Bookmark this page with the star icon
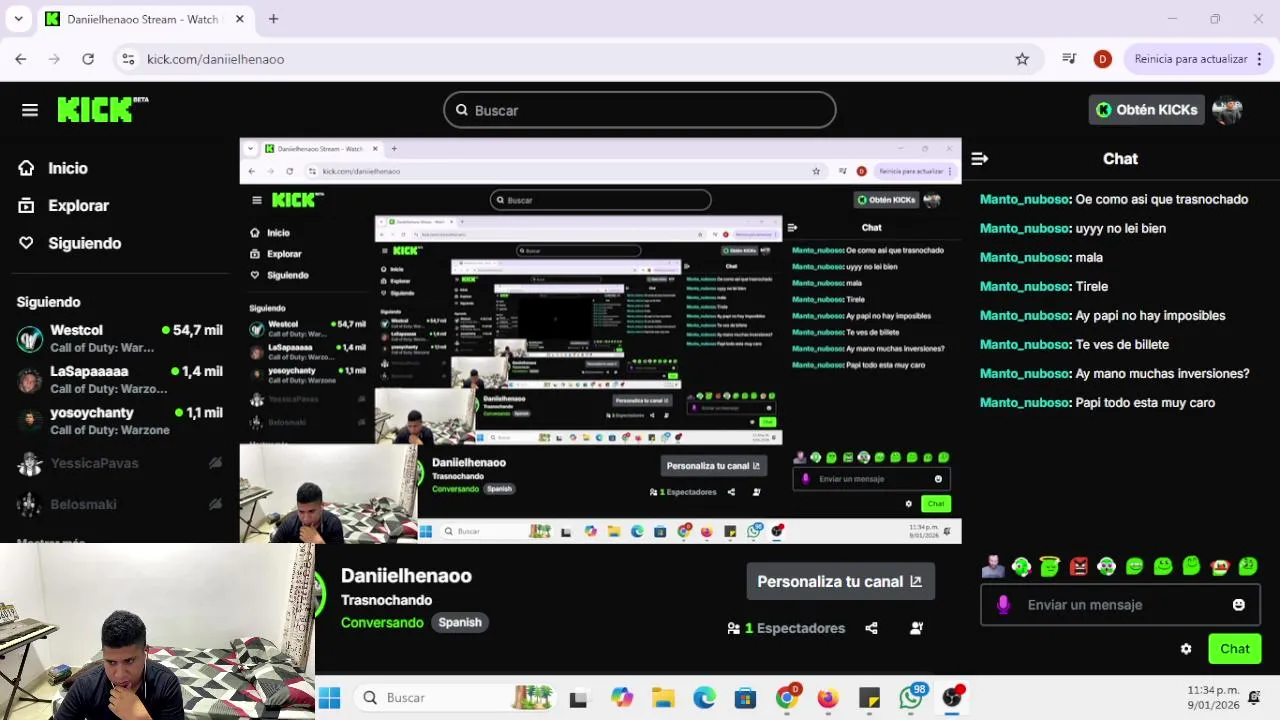1280x720 pixels. pos(1022,59)
